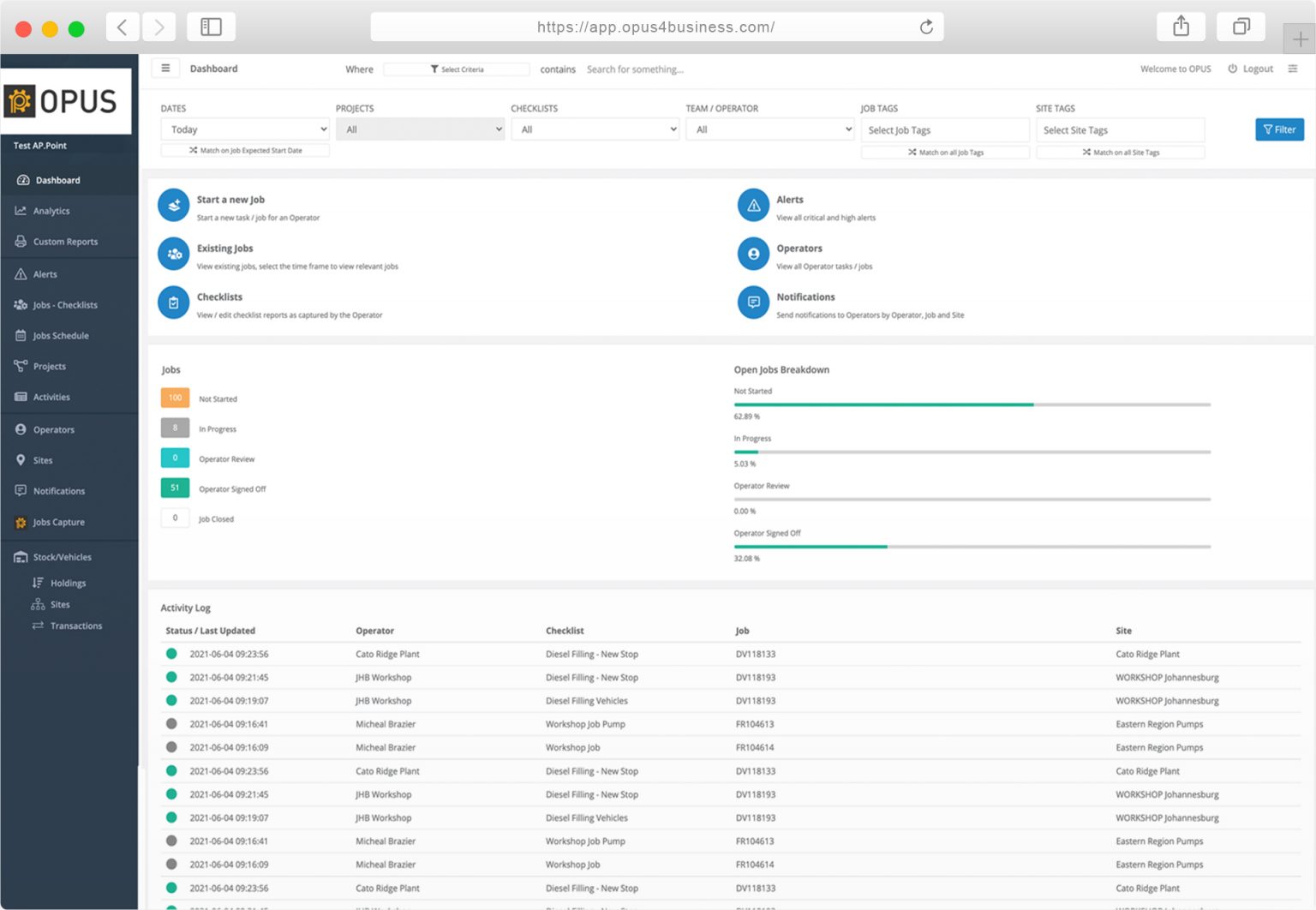
Task: Click the Operators circle icon
Action: point(753,254)
